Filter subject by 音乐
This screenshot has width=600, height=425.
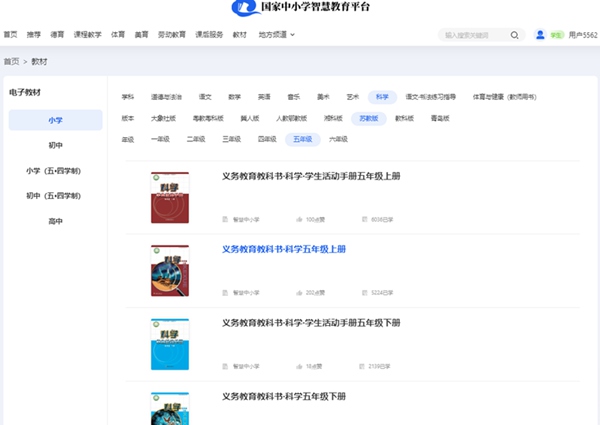click(x=293, y=97)
